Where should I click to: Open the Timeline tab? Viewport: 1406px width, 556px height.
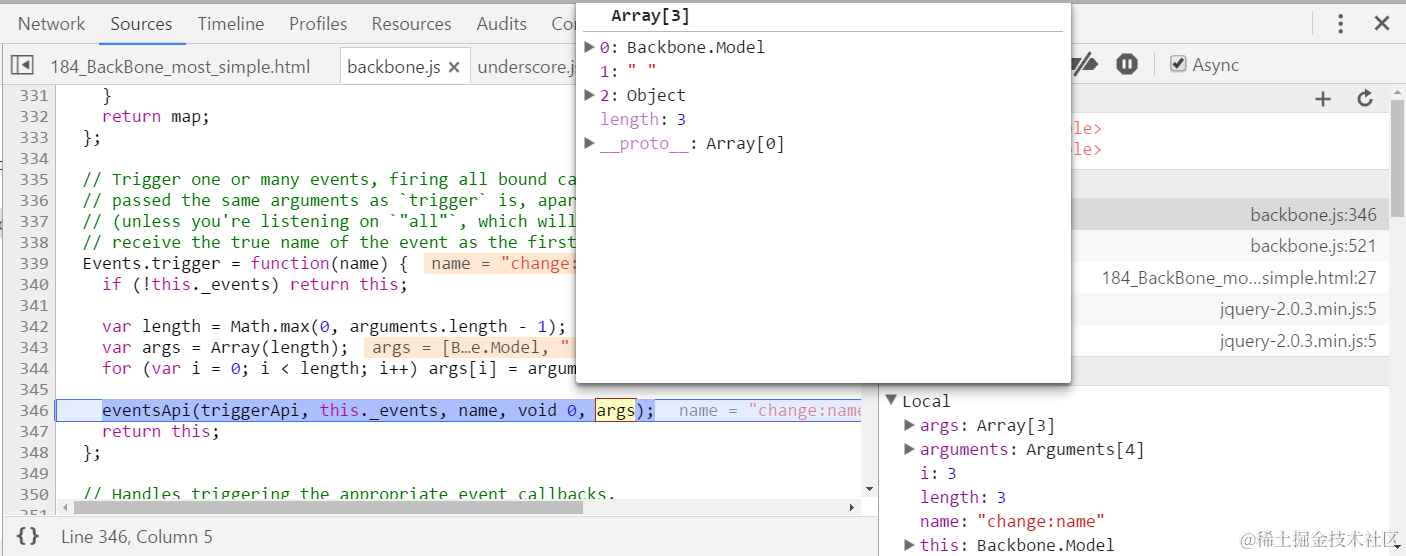click(231, 23)
